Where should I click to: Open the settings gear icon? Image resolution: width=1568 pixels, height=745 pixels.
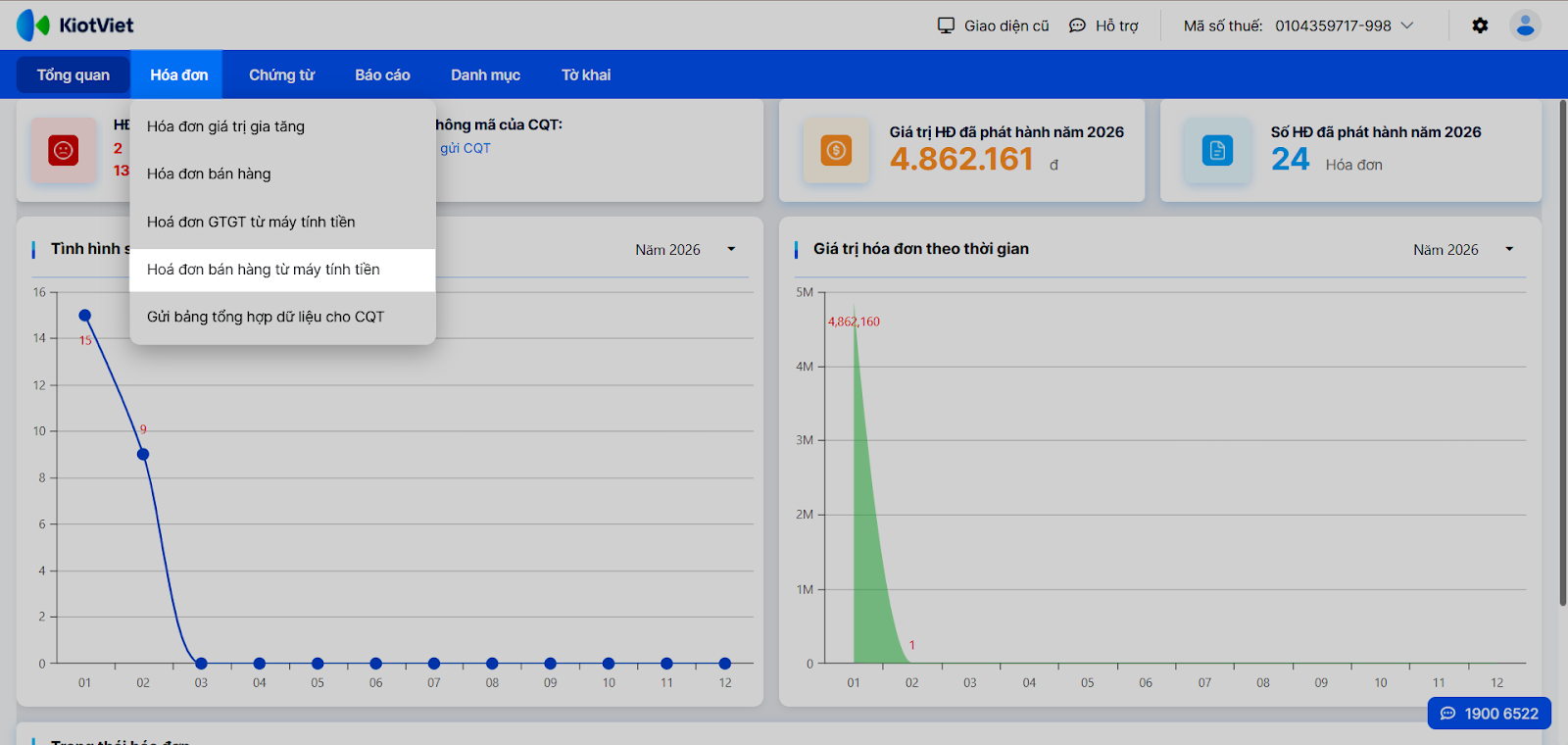[1480, 25]
